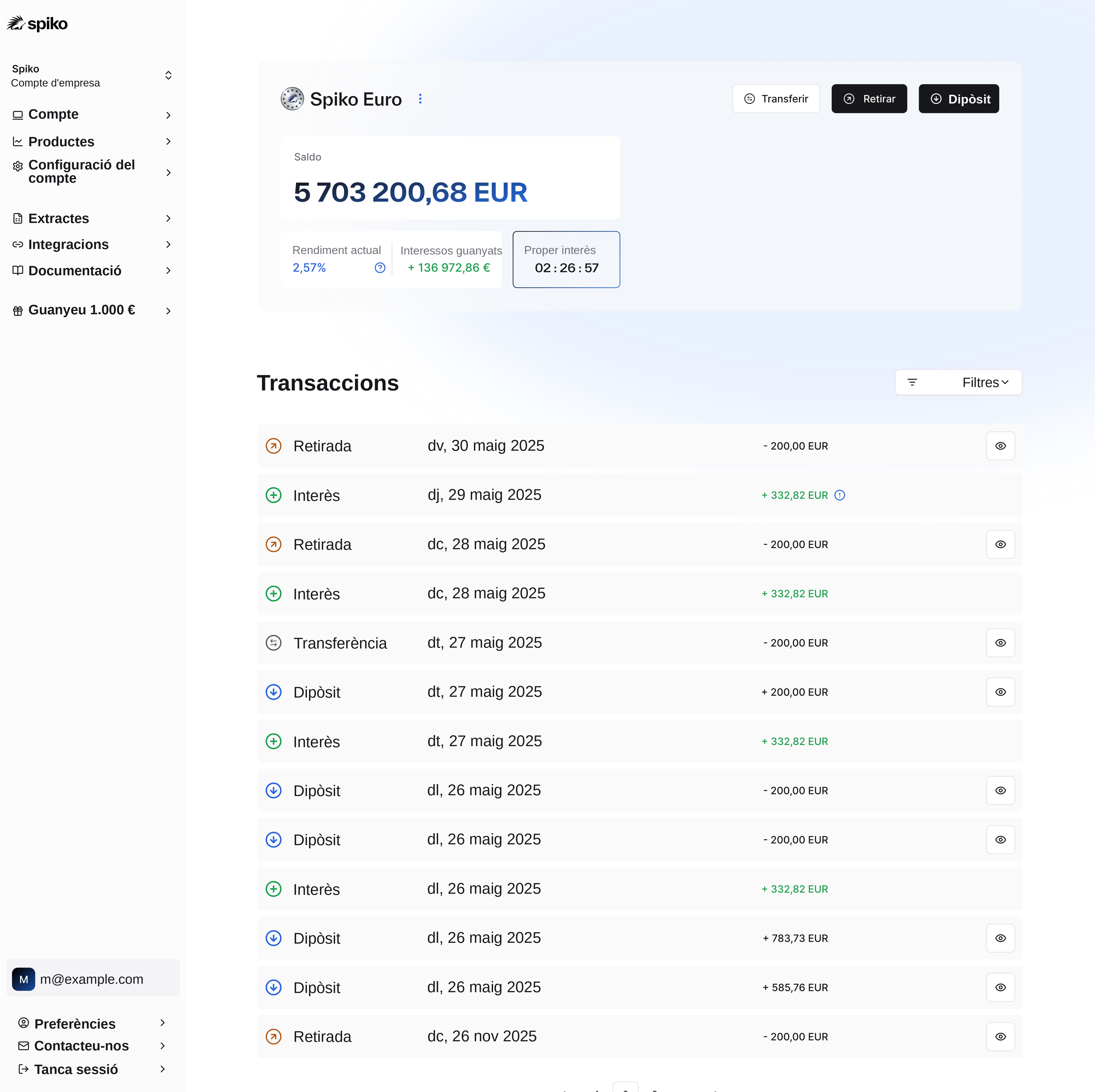Expand the Documentació chevron
Viewport: 1095px width, 1092px height.
(x=168, y=271)
